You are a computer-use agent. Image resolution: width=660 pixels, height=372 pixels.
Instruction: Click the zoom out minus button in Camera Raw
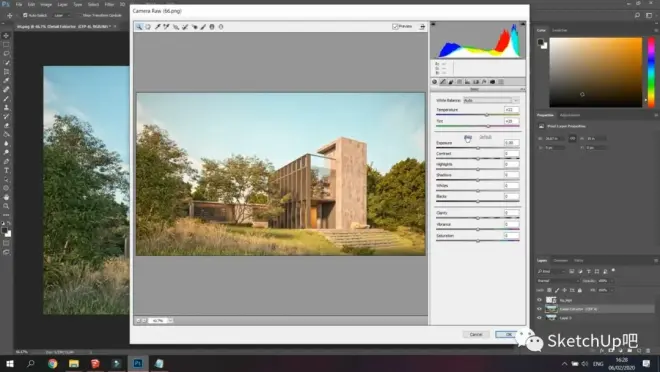pos(138,320)
